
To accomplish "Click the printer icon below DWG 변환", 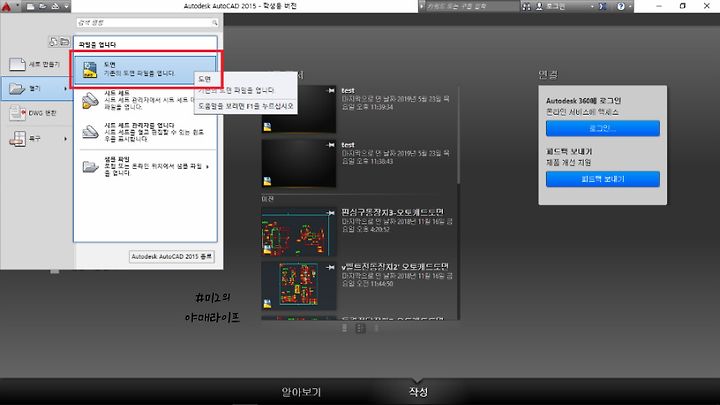I will coord(17,138).
